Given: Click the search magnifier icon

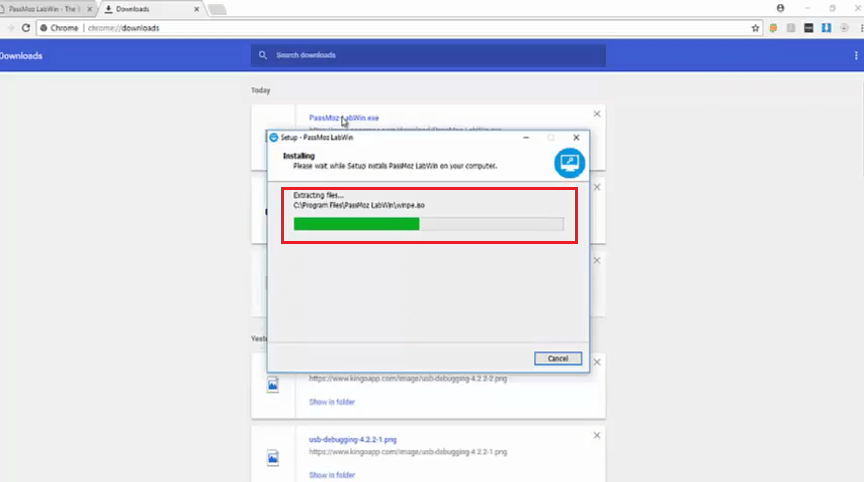Looking at the screenshot, I should click(x=263, y=55).
